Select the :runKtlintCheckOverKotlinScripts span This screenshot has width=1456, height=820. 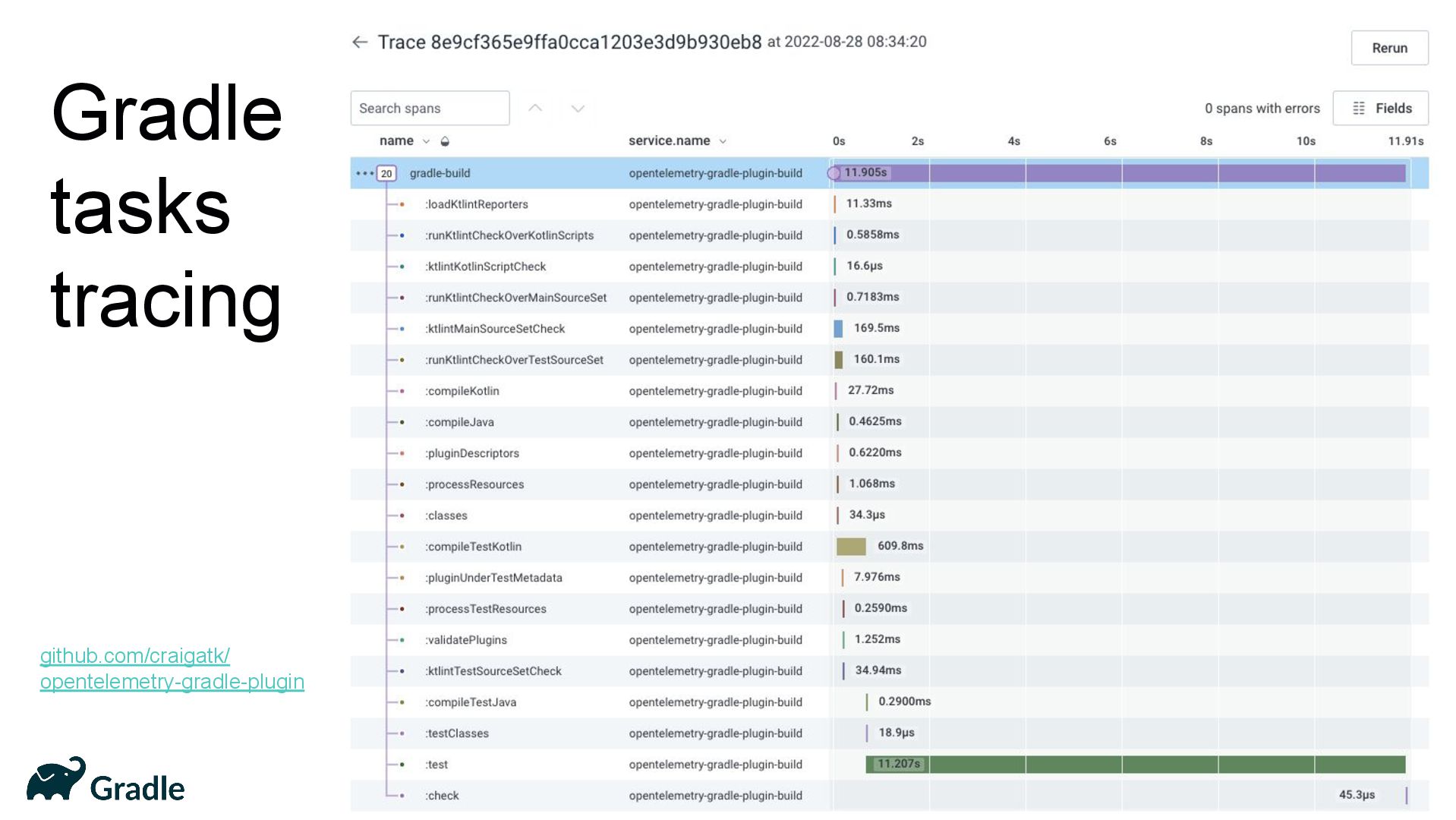coord(509,235)
